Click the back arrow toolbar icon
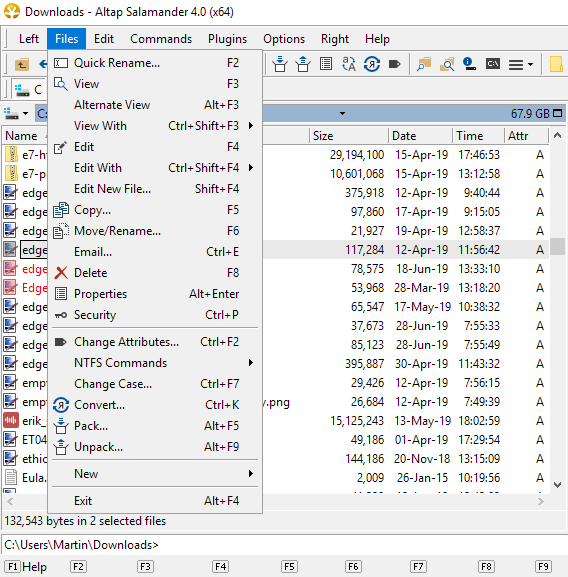The height and width of the screenshot is (577, 568). click(43, 64)
